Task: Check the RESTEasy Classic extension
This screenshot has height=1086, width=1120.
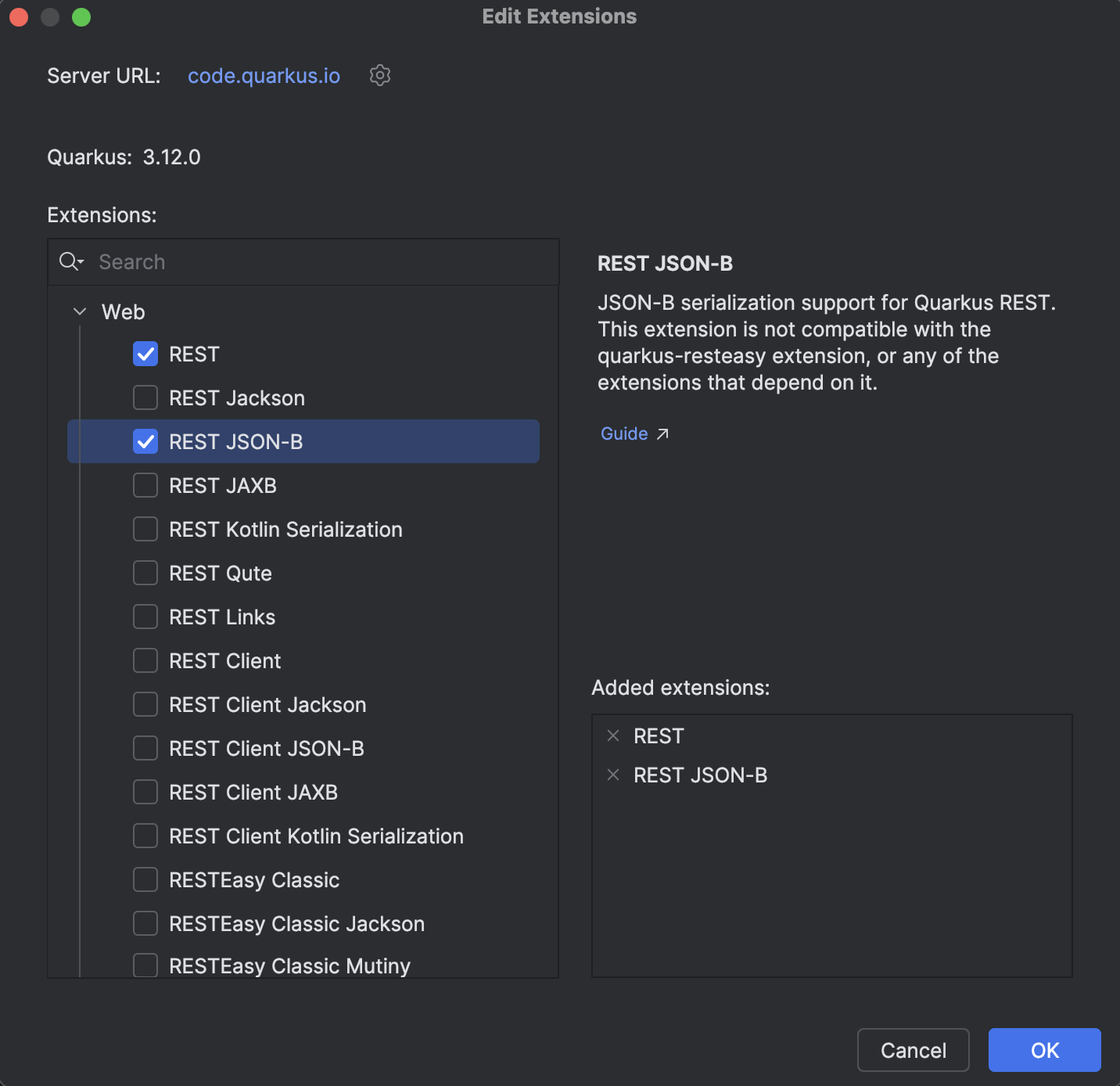Action: [145, 879]
